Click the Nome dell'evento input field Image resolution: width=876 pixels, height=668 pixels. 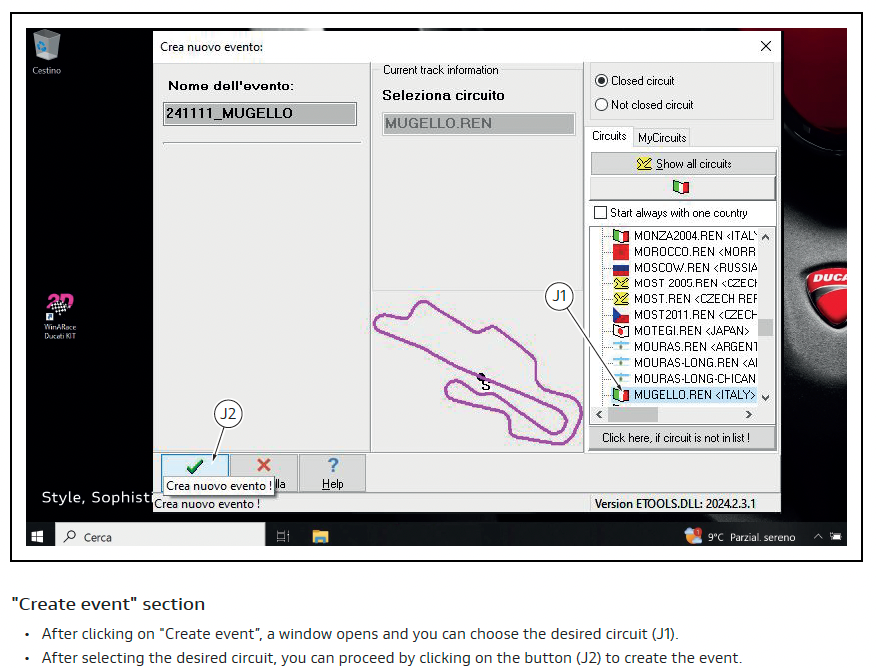point(260,113)
